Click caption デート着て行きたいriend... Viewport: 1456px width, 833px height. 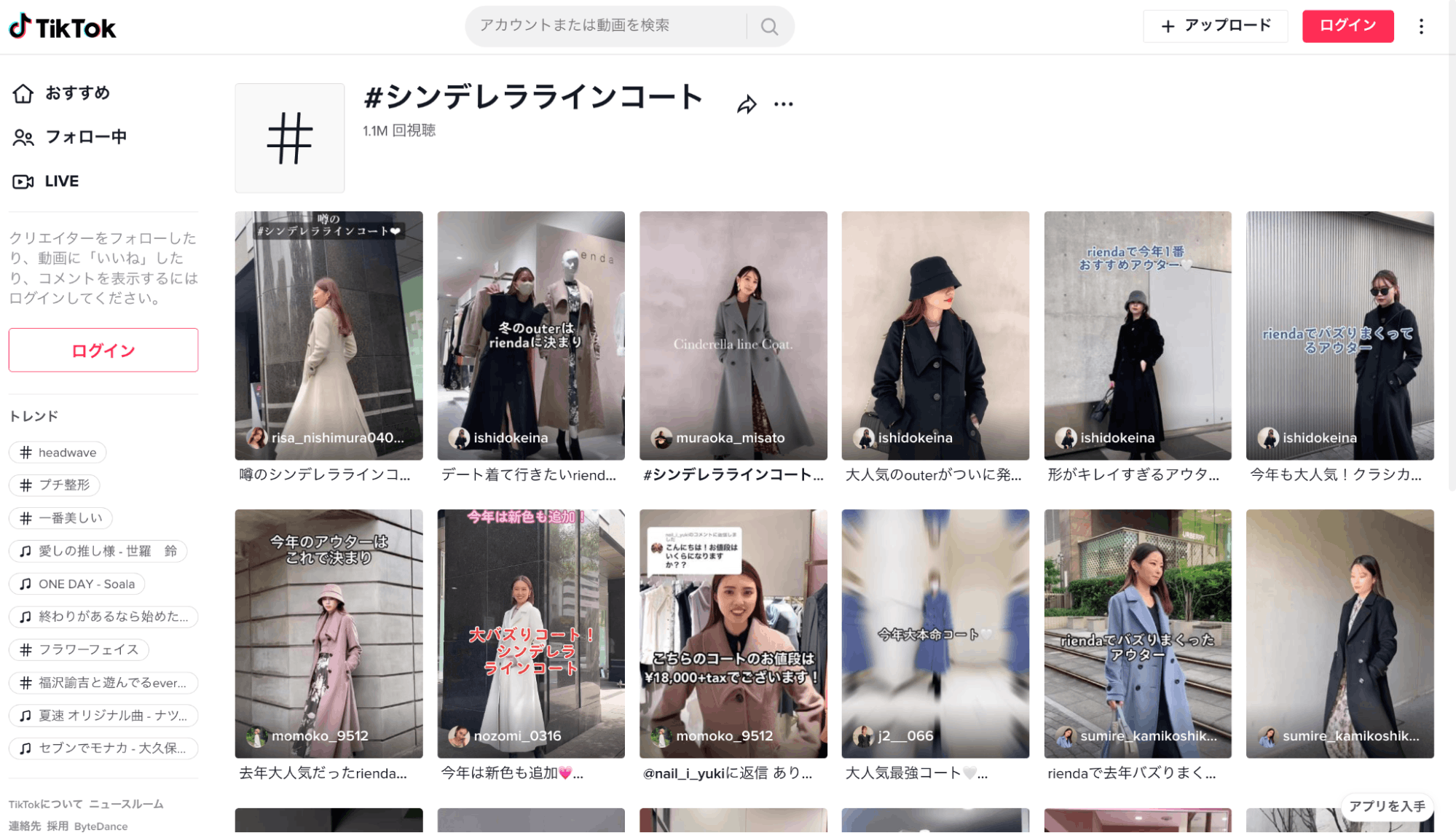pyautogui.click(x=529, y=475)
